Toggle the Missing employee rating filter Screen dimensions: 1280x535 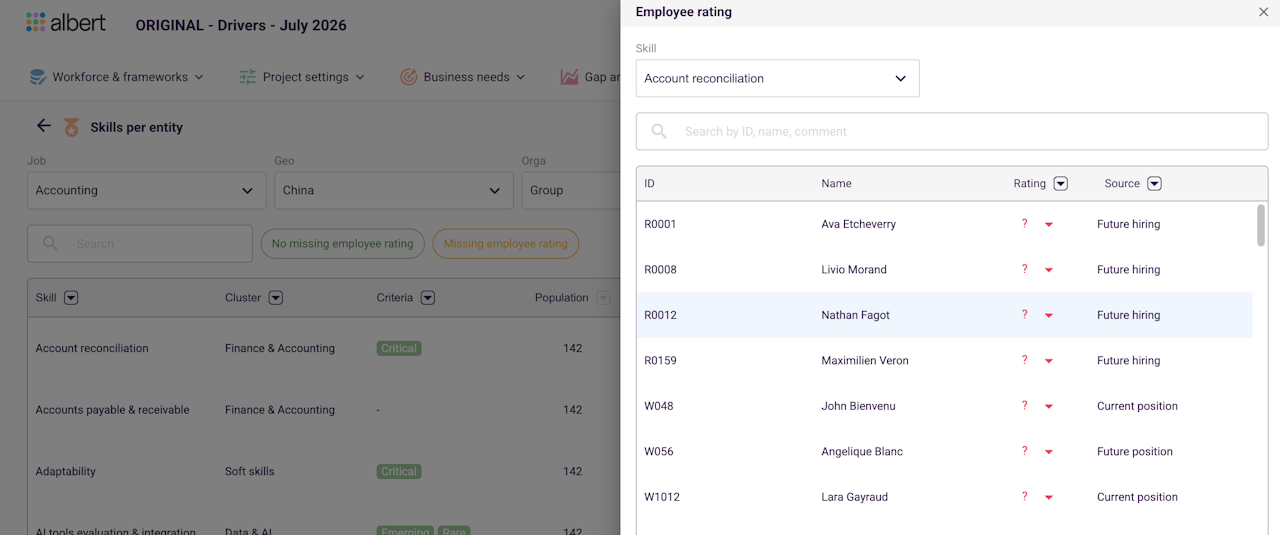pyautogui.click(x=505, y=244)
